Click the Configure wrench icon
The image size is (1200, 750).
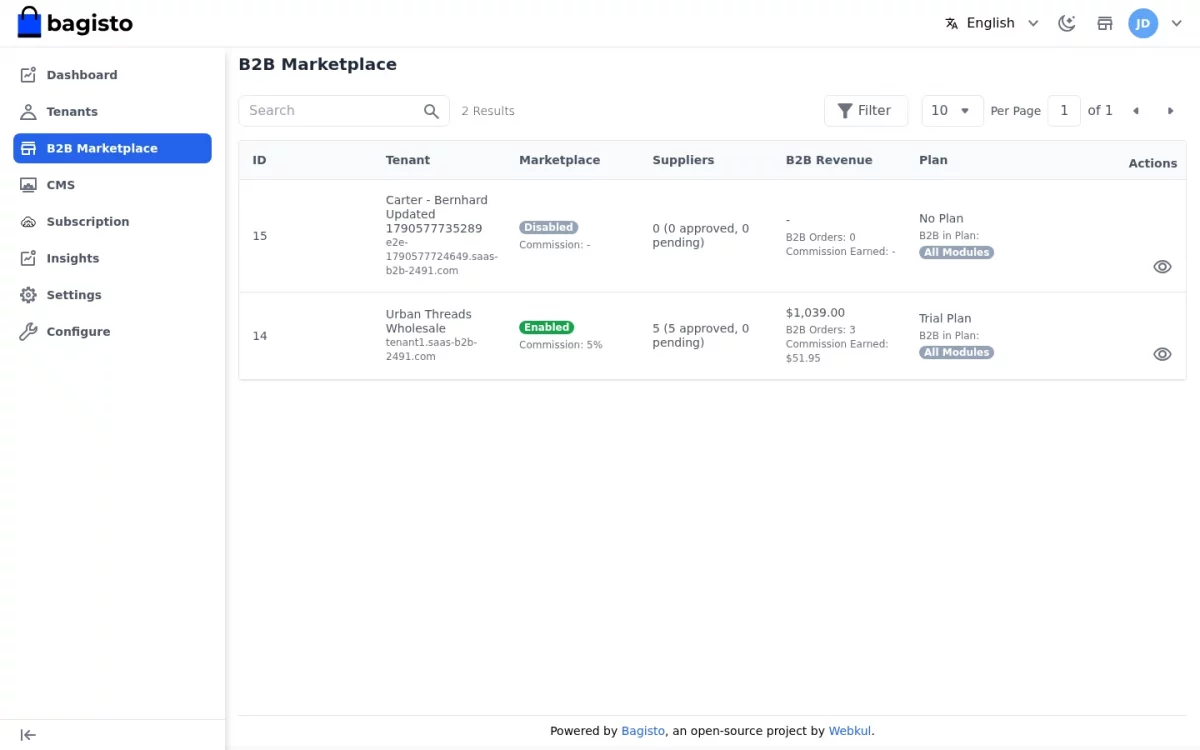28,332
